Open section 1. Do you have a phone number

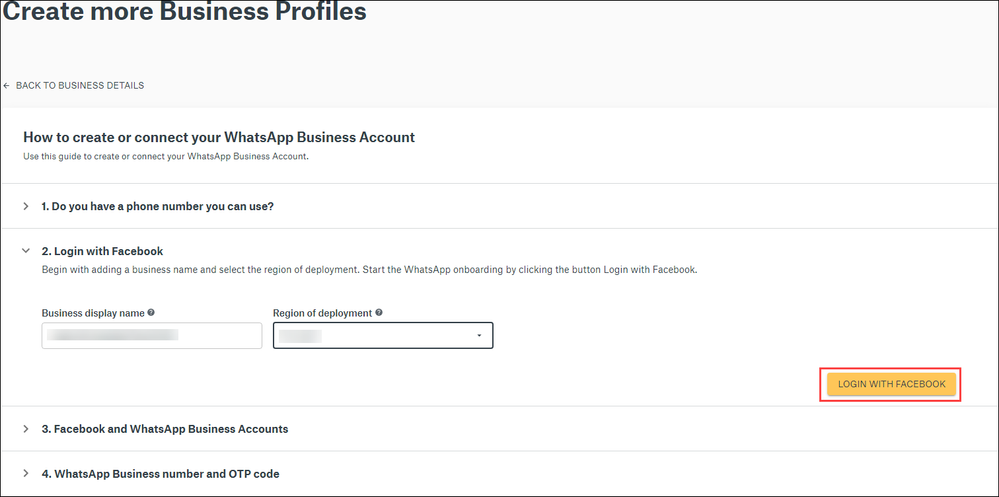[x=157, y=206]
